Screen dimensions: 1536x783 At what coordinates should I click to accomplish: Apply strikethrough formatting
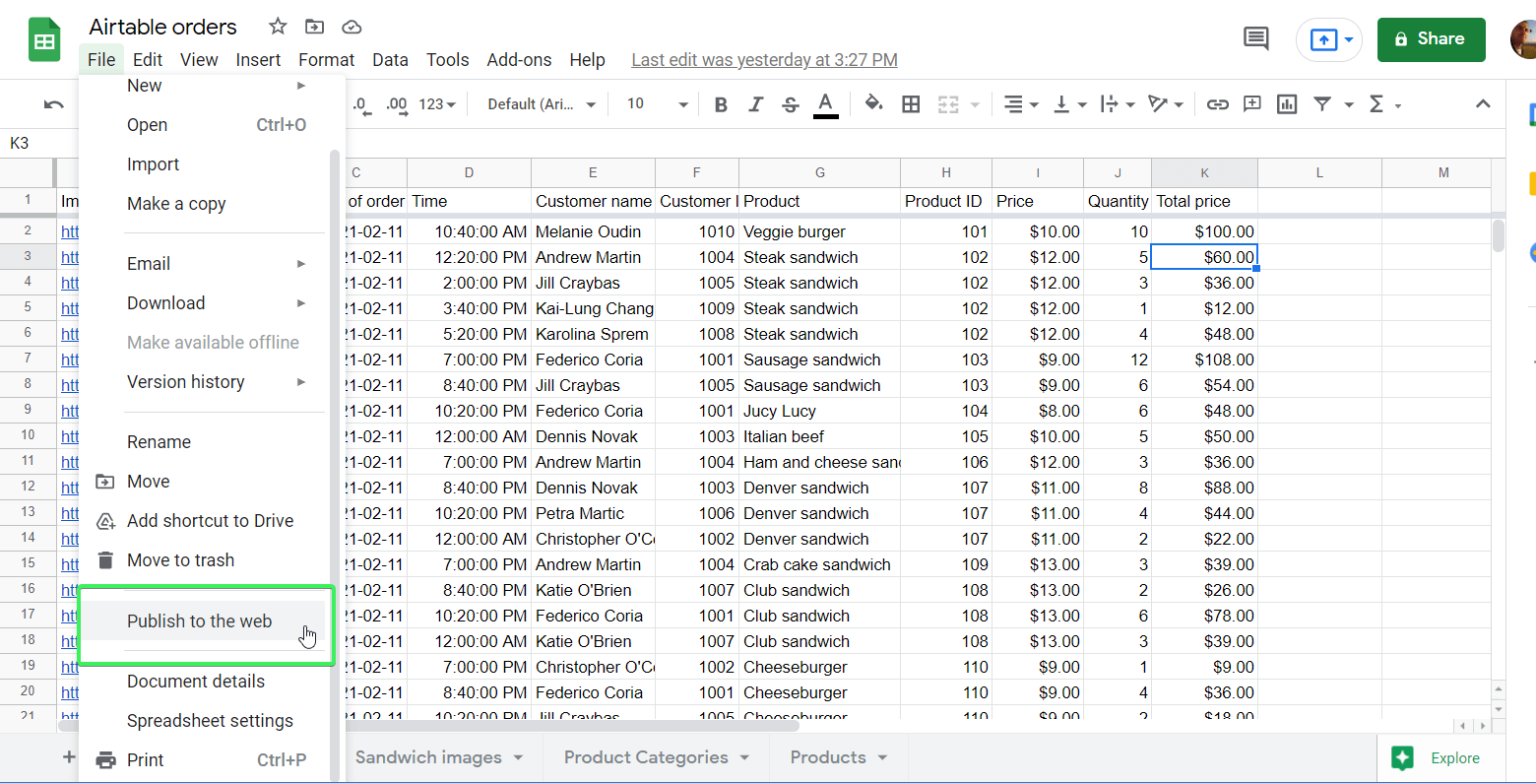[x=789, y=104]
